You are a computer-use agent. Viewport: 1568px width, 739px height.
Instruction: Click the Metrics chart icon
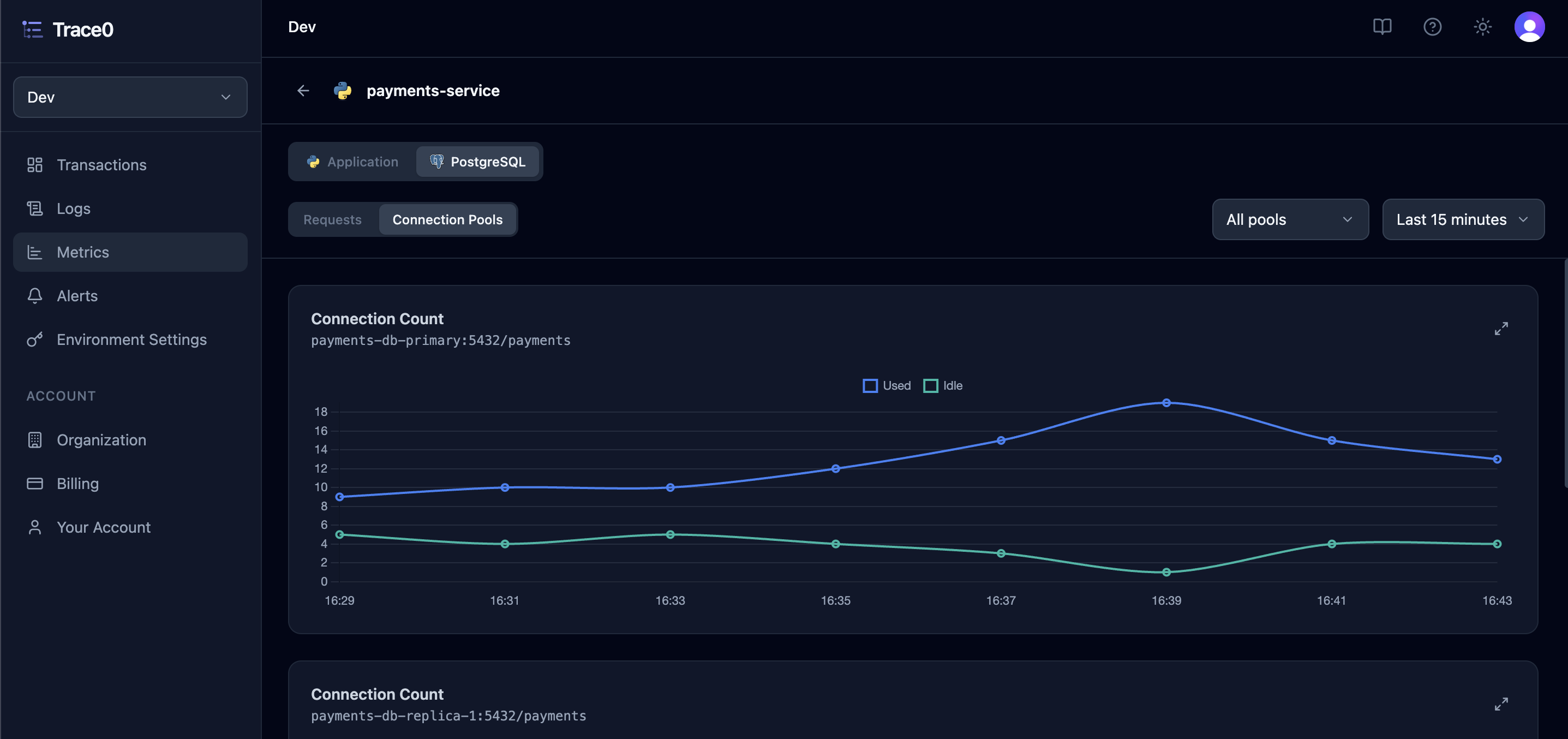(x=35, y=252)
